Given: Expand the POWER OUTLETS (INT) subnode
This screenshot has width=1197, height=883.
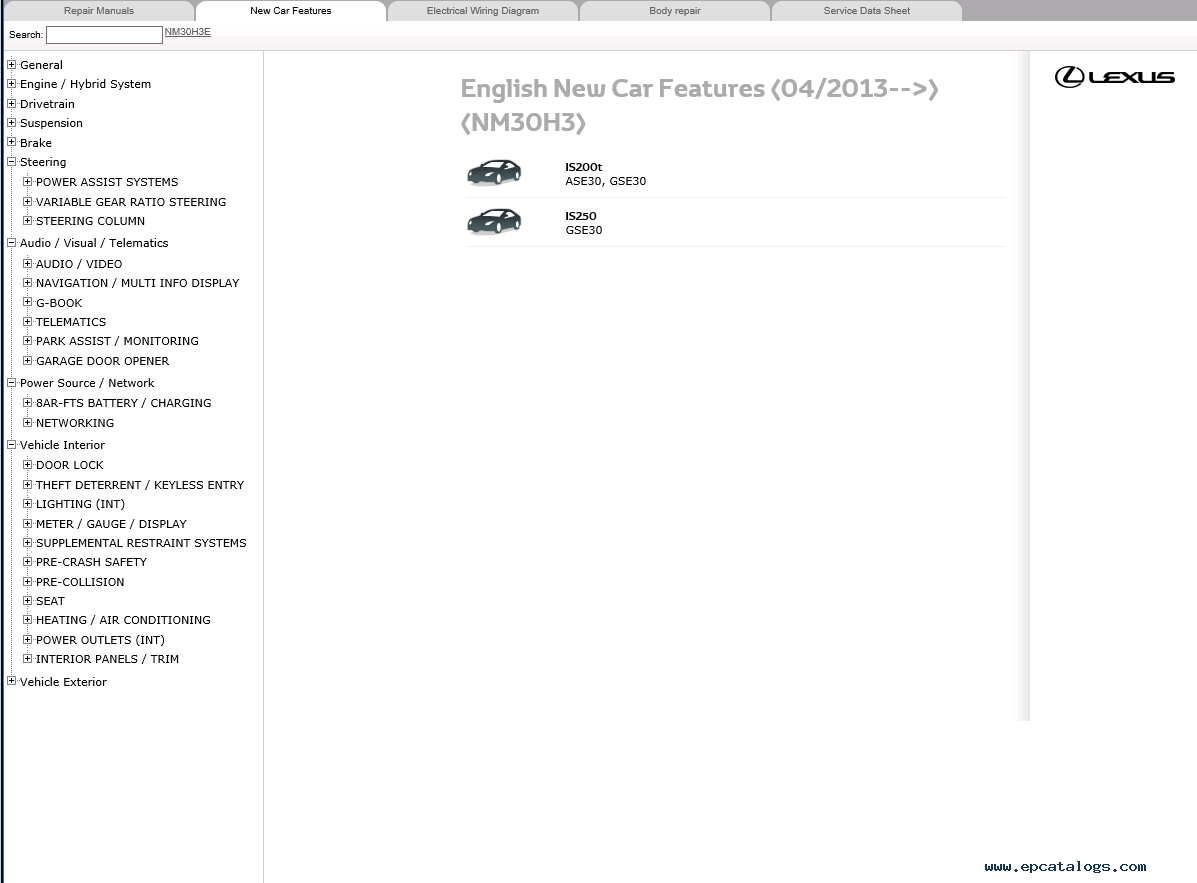Looking at the screenshot, I should click(27, 640).
